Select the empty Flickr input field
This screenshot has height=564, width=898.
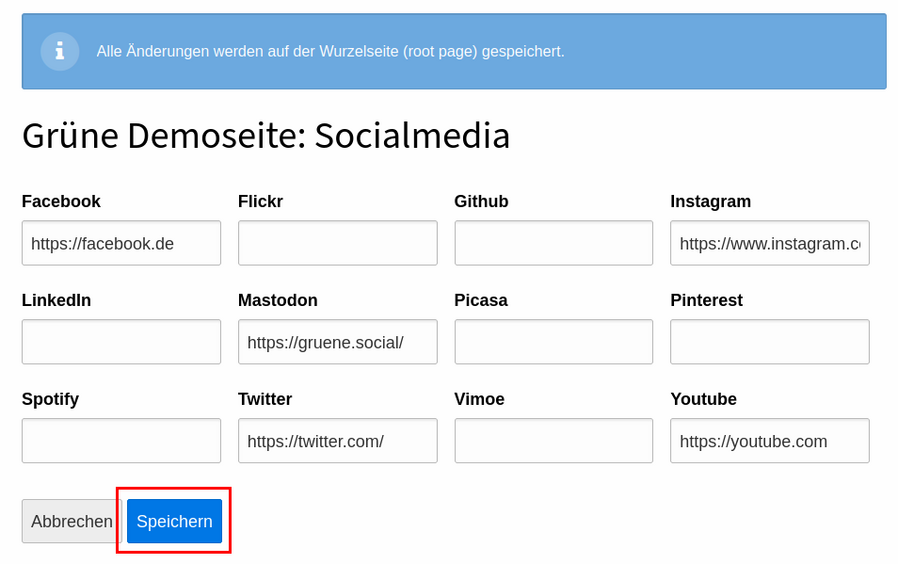pyautogui.click(x=338, y=243)
